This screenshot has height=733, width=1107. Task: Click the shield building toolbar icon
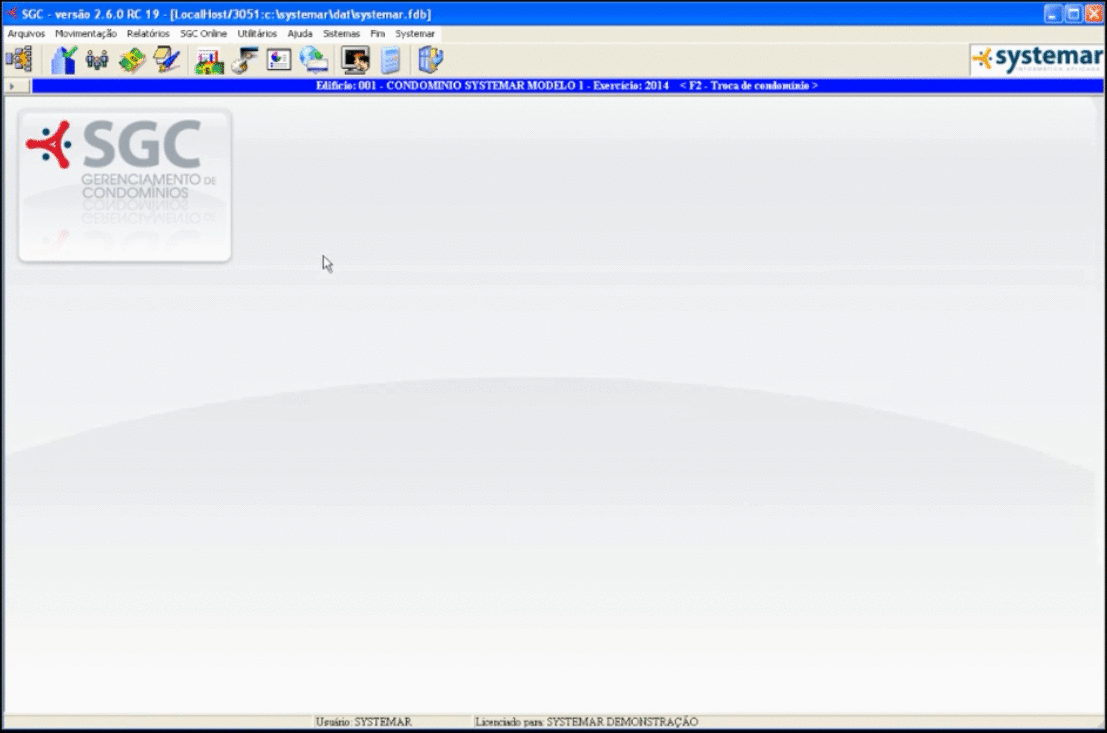(430, 60)
